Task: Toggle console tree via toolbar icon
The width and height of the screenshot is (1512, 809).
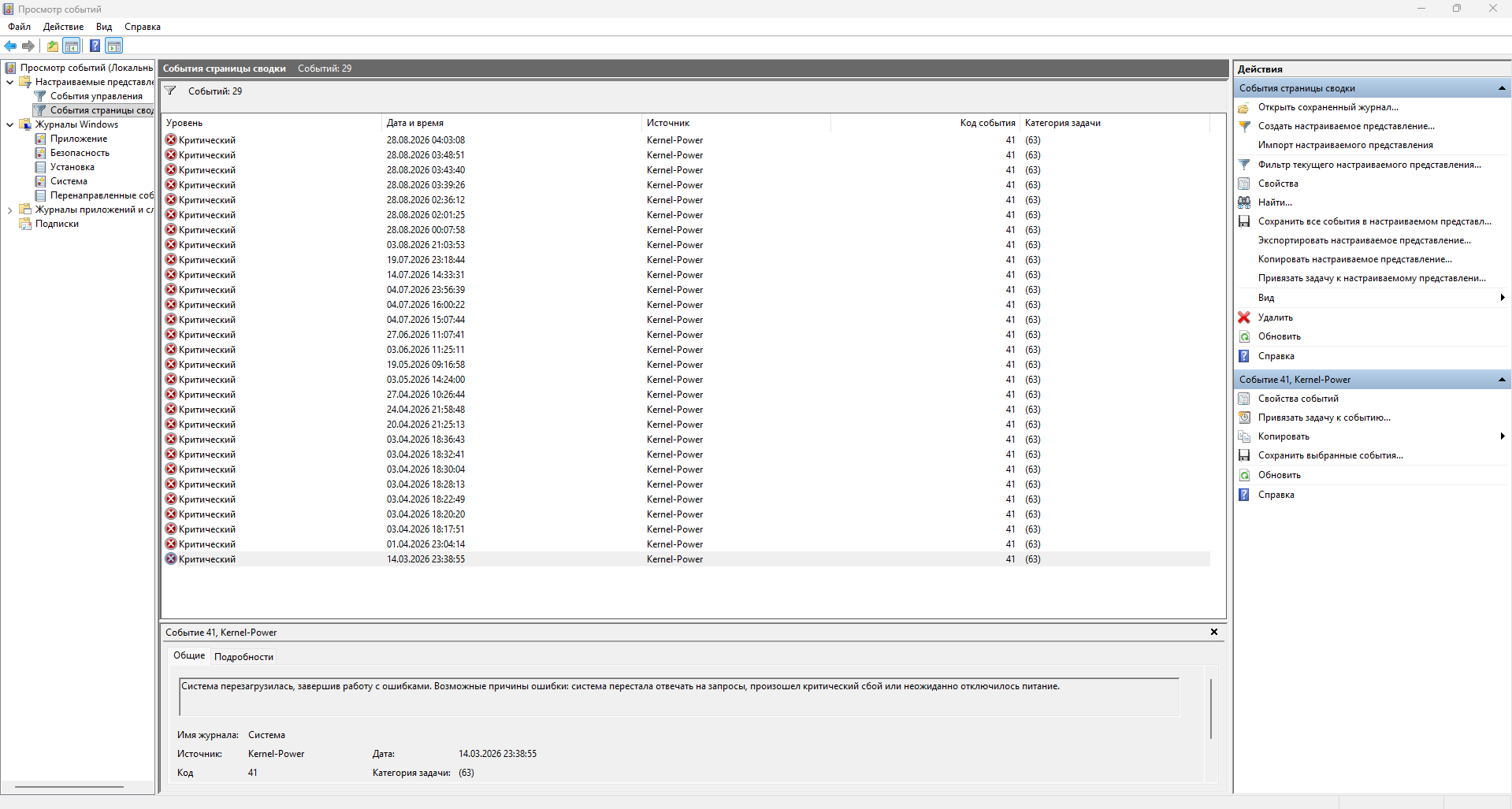Action: coord(72,46)
